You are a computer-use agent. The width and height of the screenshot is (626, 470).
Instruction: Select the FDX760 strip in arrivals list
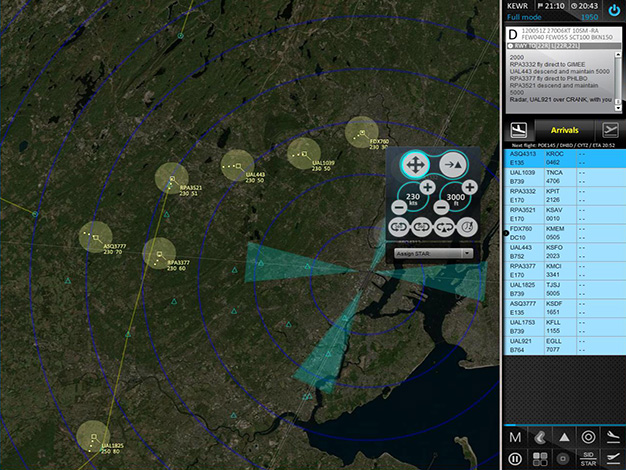pos(565,233)
